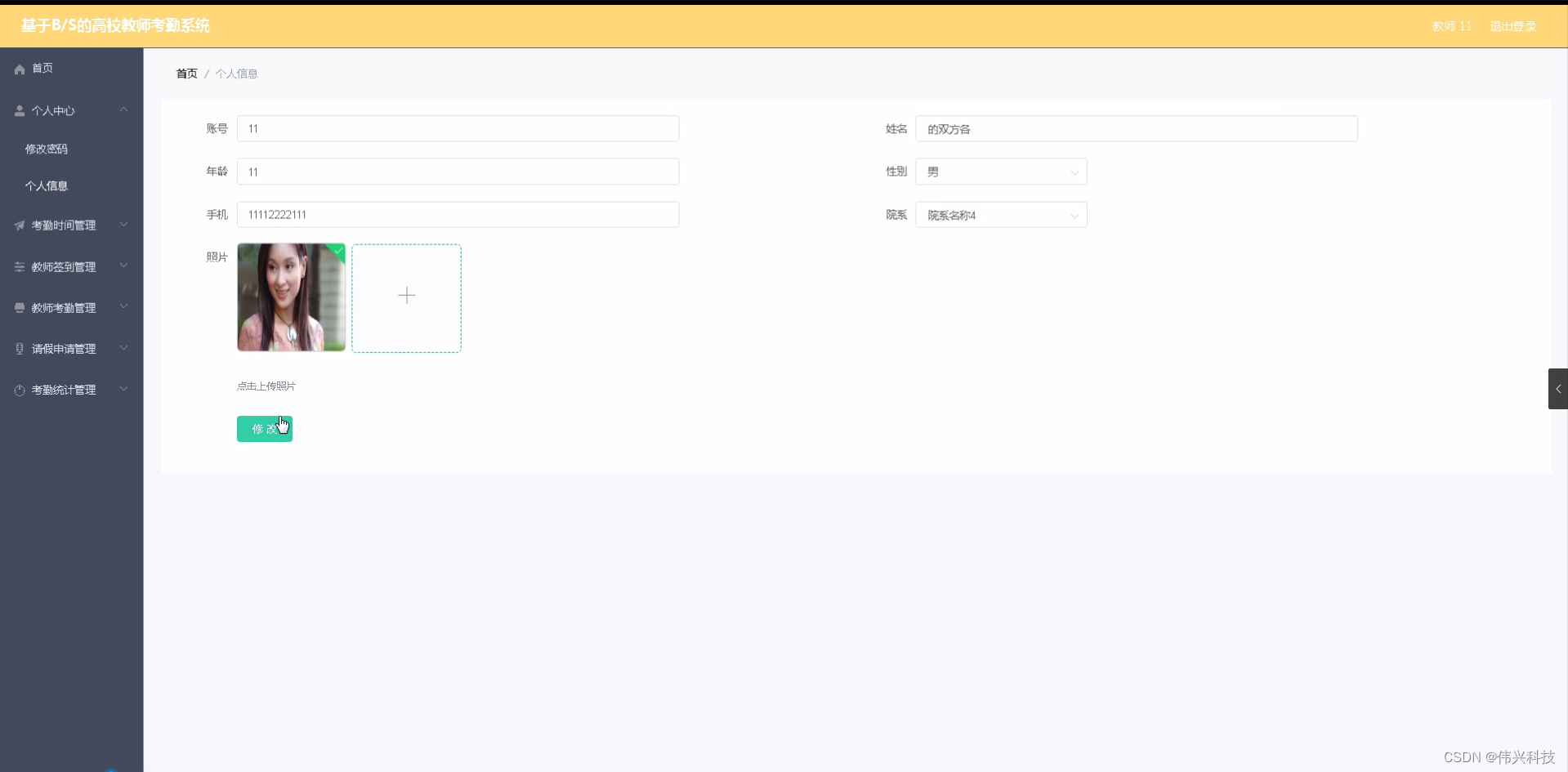
Task: Click the green checkmark on uploaded photo
Action: pyautogui.click(x=337, y=252)
